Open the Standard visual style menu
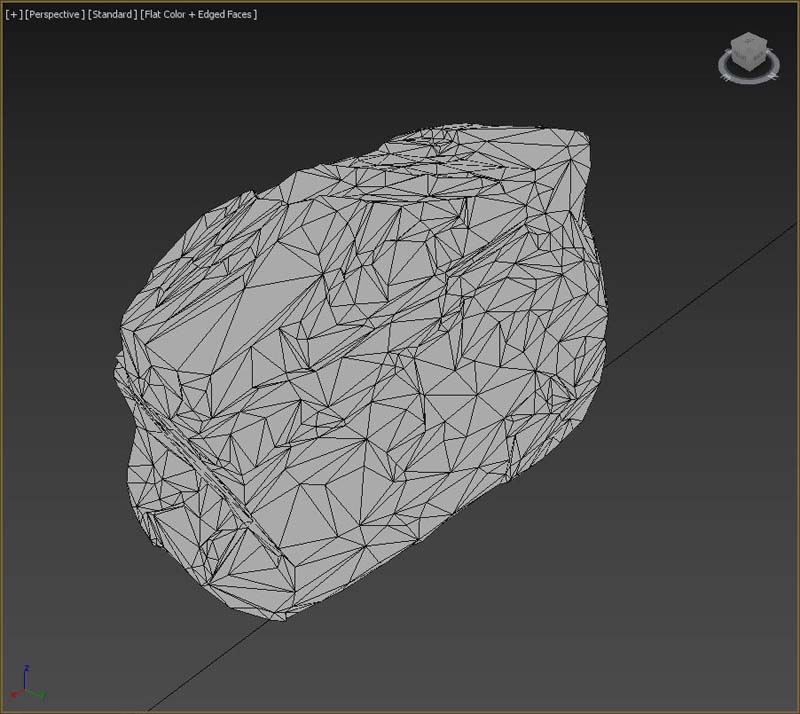The width and height of the screenshot is (800, 714). (x=112, y=15)
